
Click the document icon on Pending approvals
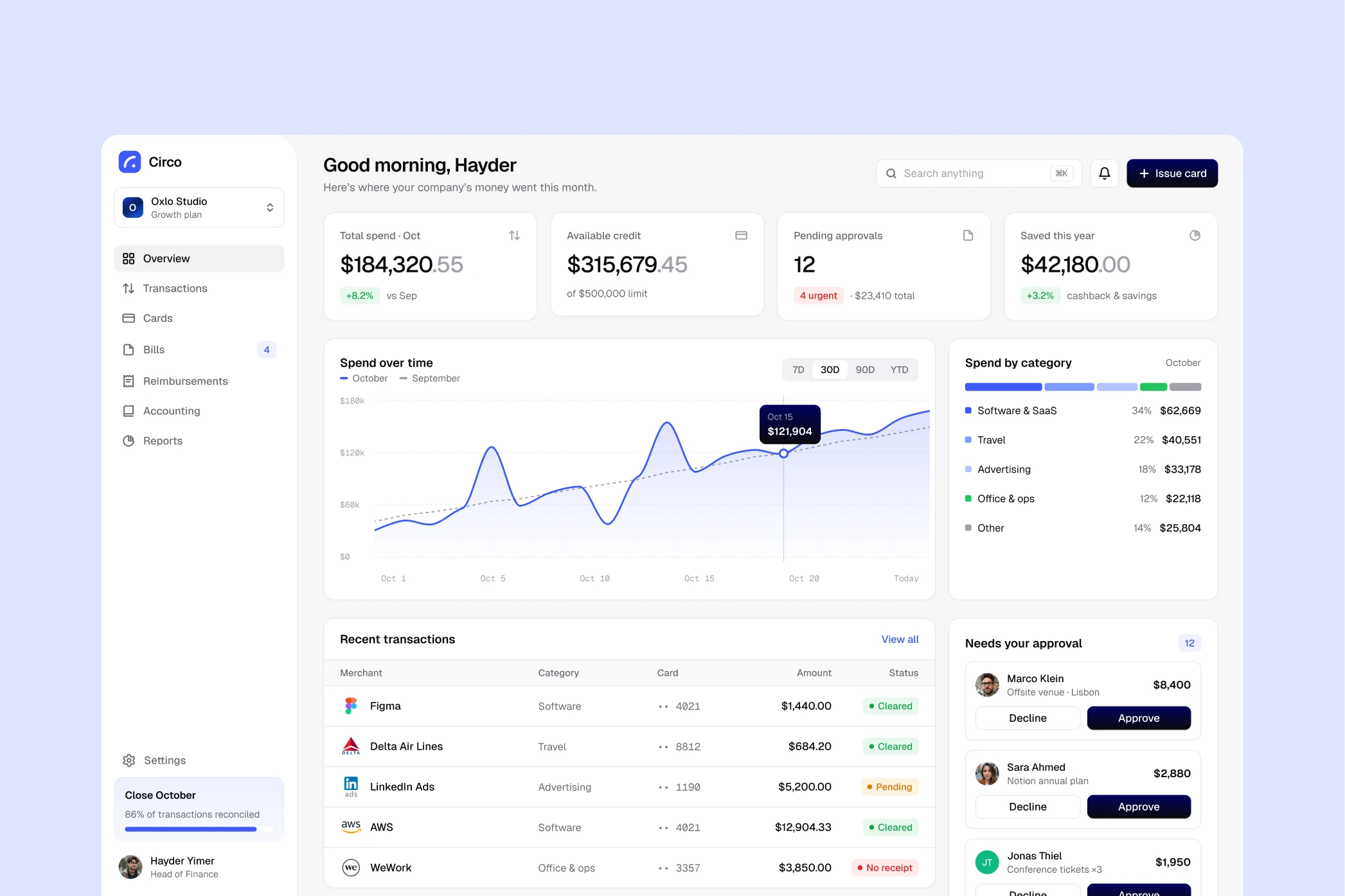click(968, 236)
